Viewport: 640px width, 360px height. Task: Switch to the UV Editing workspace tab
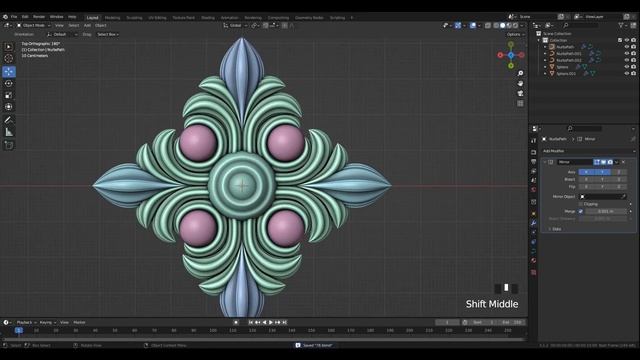(157, 18)
